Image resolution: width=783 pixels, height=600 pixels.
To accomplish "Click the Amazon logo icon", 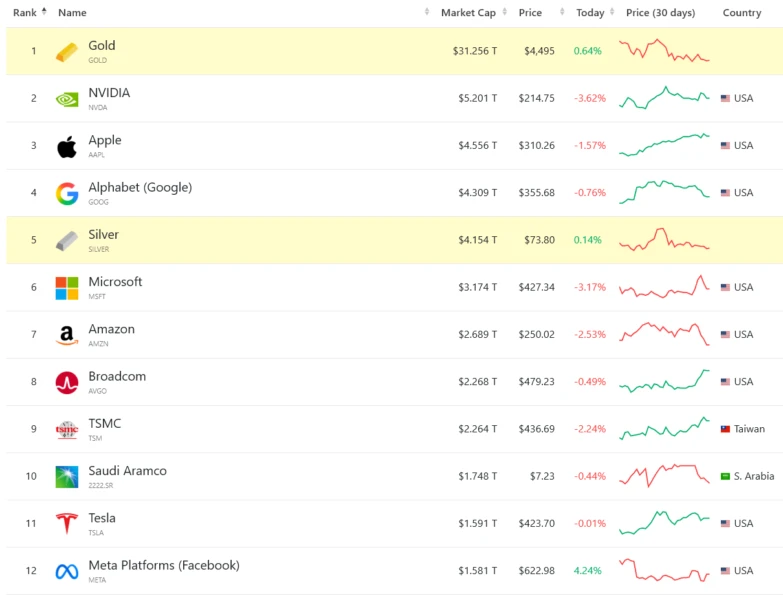I will click(x=66, y=335).
